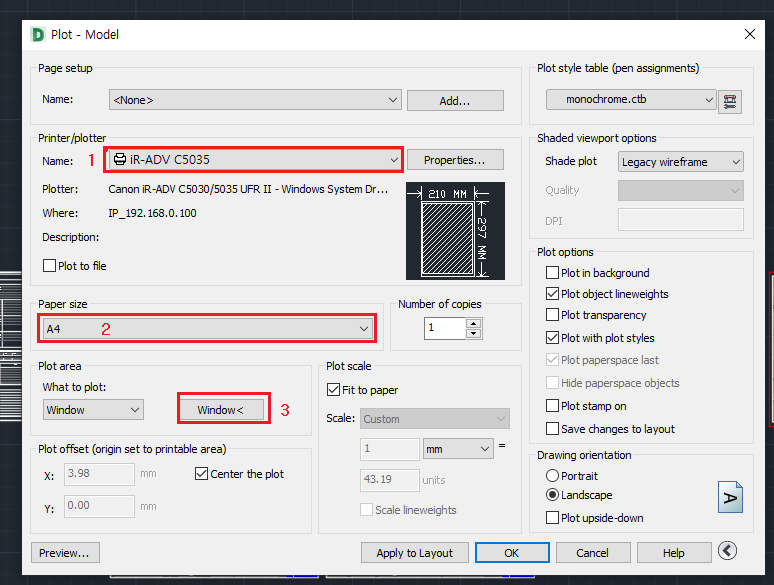The image size is (774, 585).
Task: Toggle Fit to paper checkbox
Action: 334,390
